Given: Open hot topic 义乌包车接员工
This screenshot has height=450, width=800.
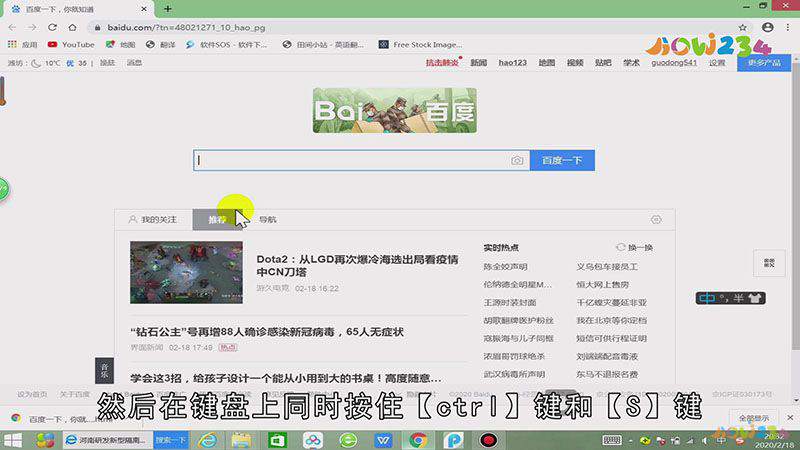Looking at the screenshot, I should click(x=607, y=266).
